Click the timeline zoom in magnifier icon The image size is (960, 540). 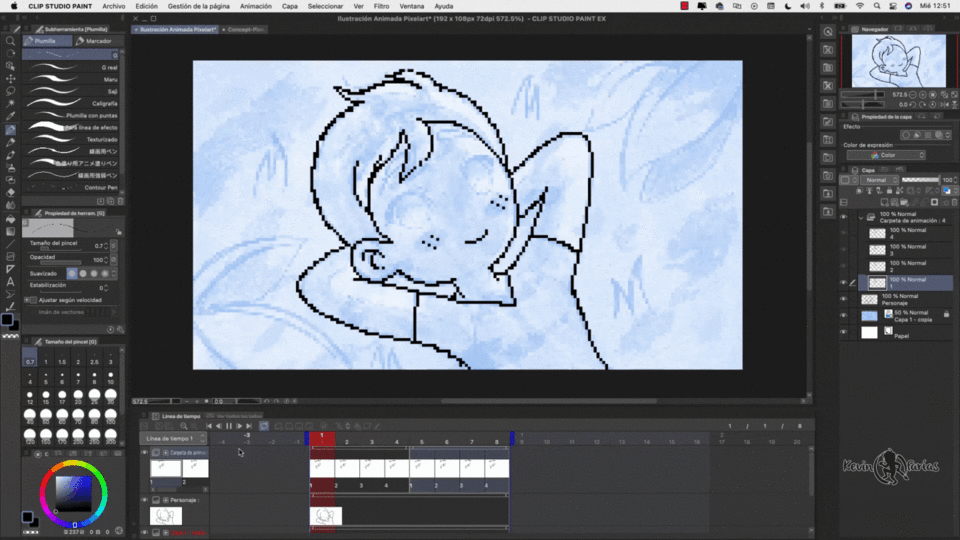184,426
